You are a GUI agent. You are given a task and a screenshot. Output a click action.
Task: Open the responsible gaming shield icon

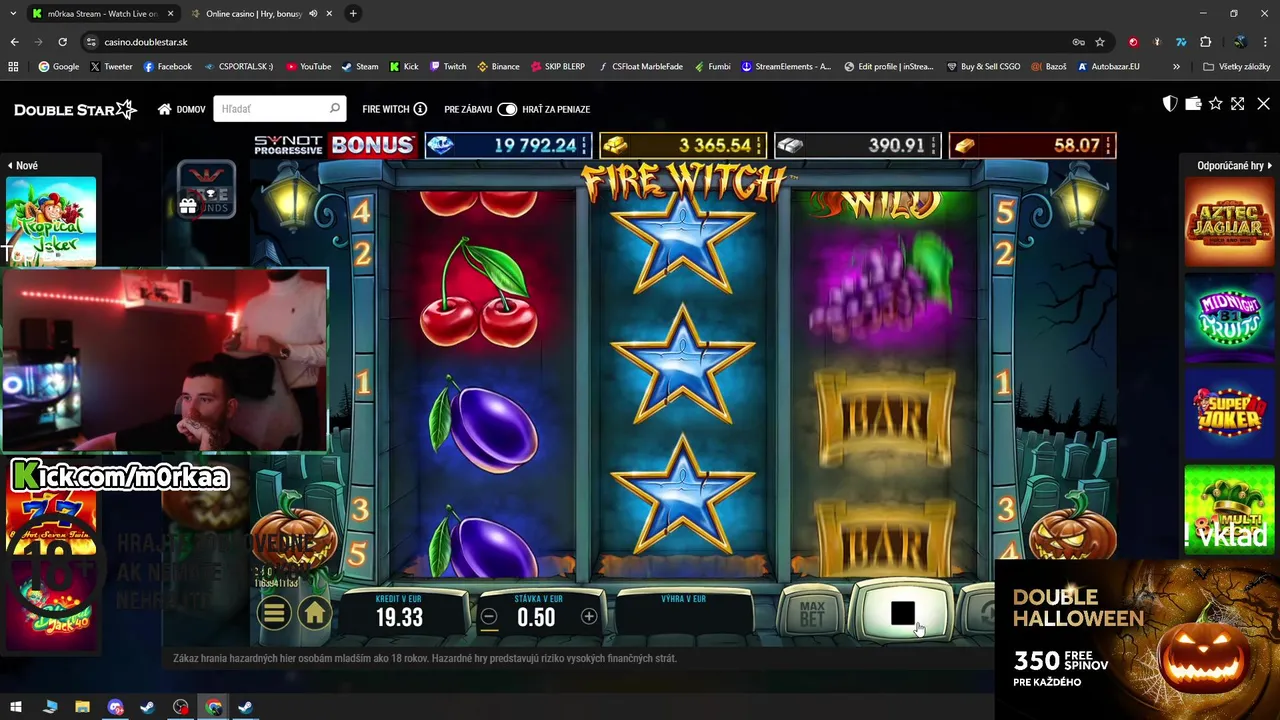point(1170,104)
